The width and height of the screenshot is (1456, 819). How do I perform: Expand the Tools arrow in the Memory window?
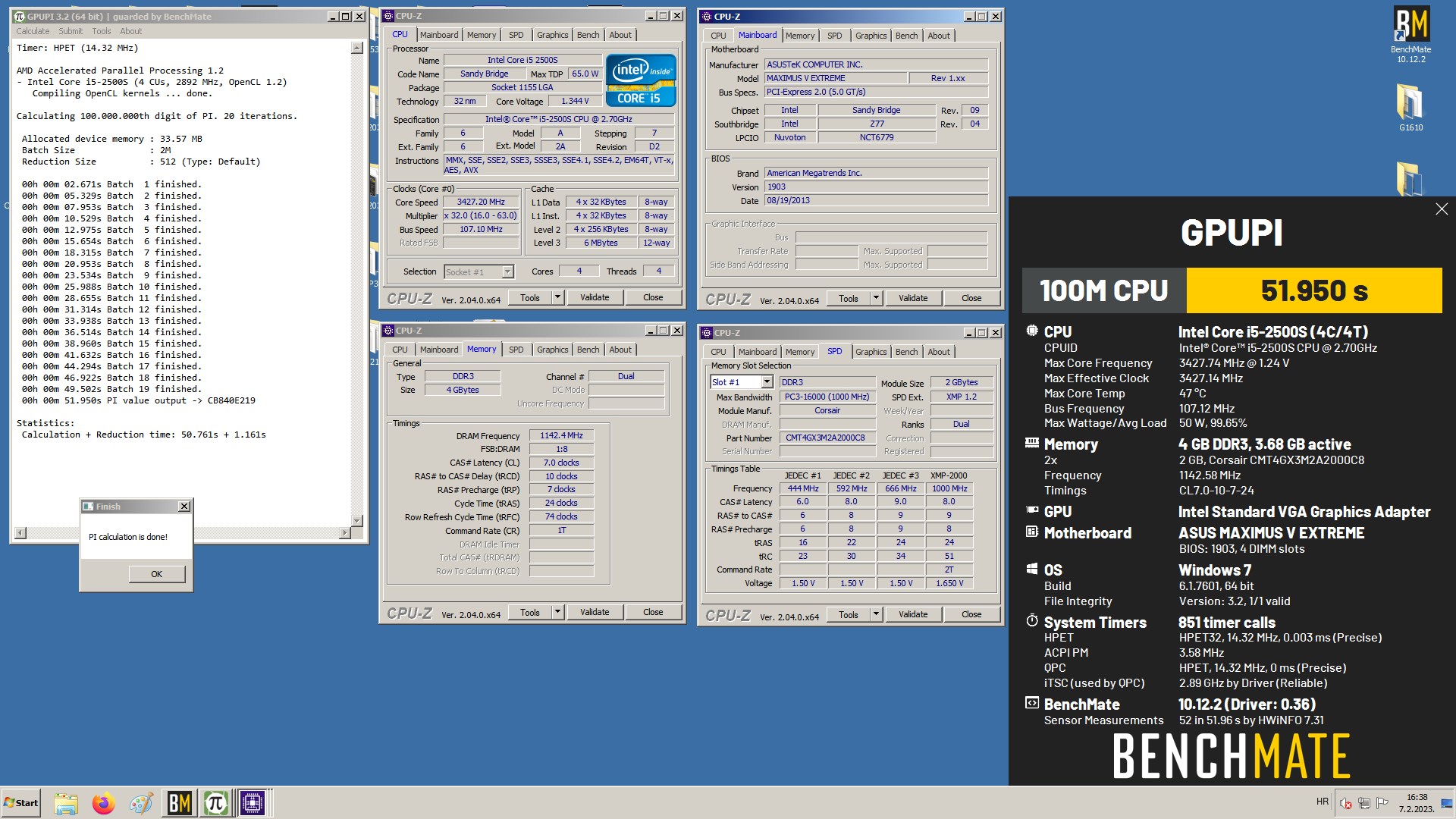[x=557, y=613]
